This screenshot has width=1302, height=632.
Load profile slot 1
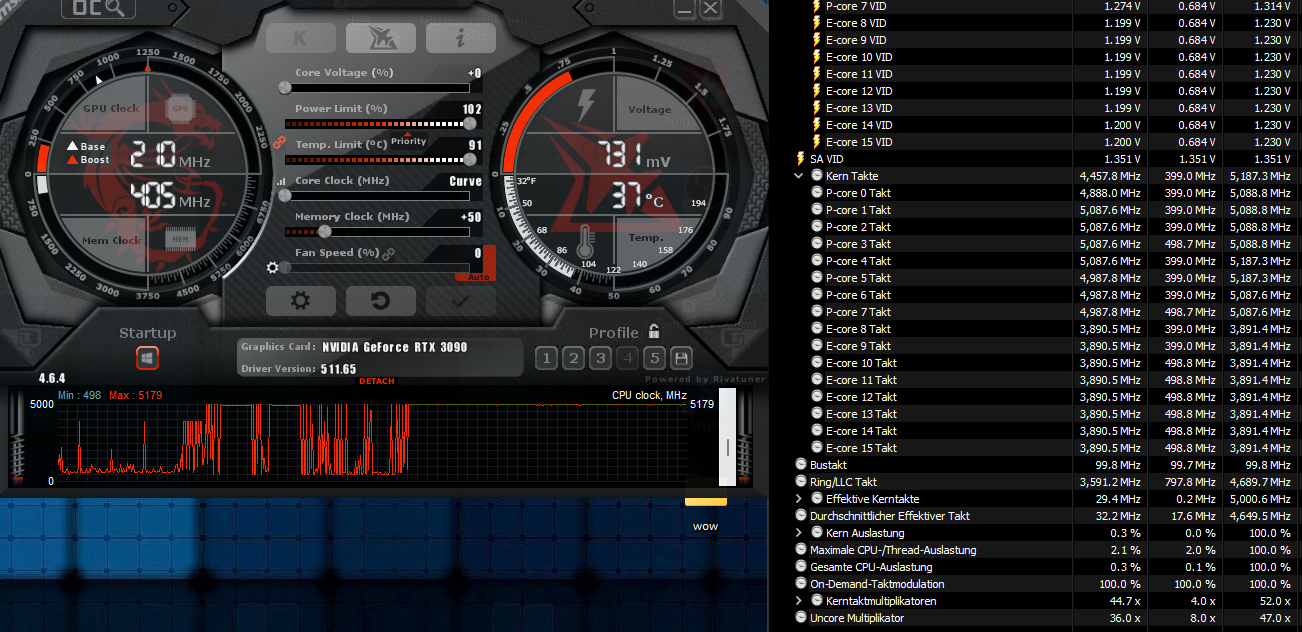coord(546,359)
